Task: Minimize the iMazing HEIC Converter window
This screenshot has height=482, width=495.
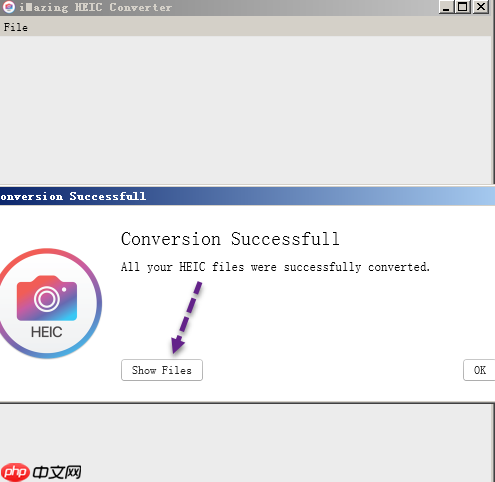Action: tap(446, 7)
